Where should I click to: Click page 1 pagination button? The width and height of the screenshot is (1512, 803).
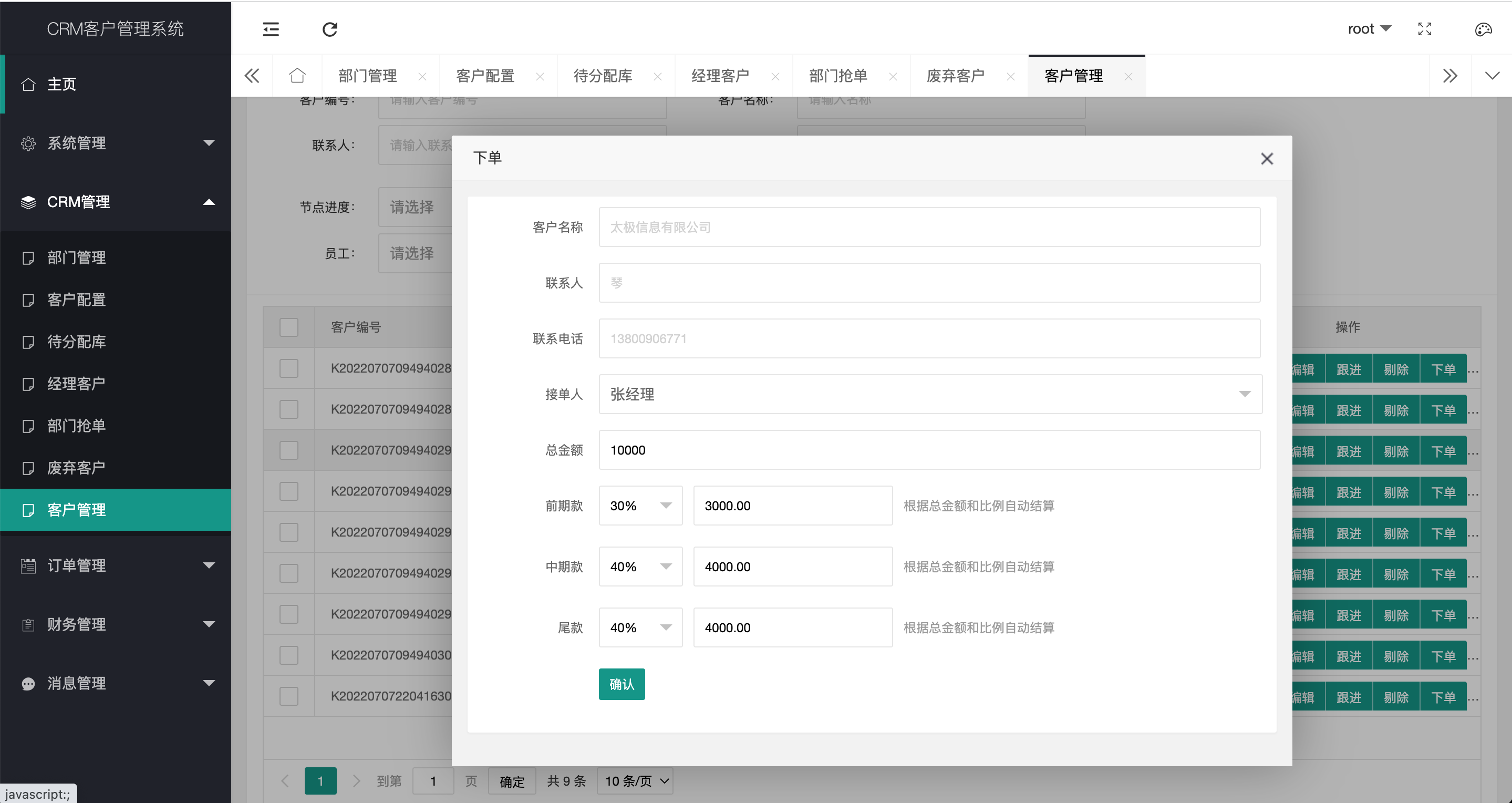tap(320, 781)
